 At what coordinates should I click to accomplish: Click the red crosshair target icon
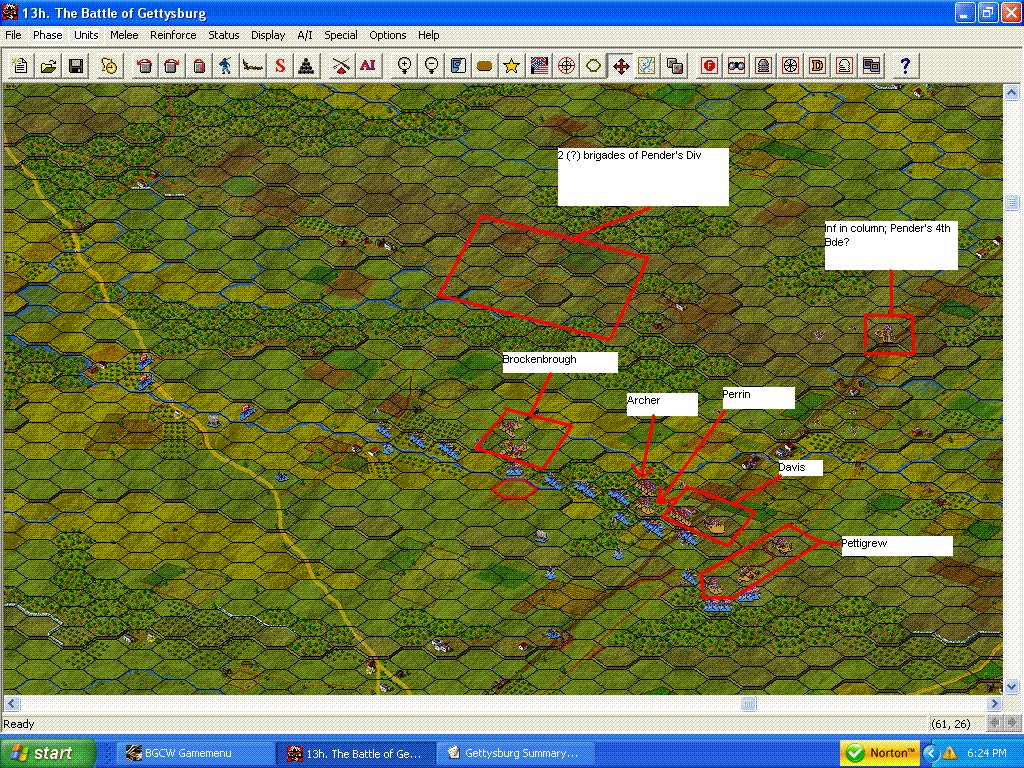click(x=566, y=65)
